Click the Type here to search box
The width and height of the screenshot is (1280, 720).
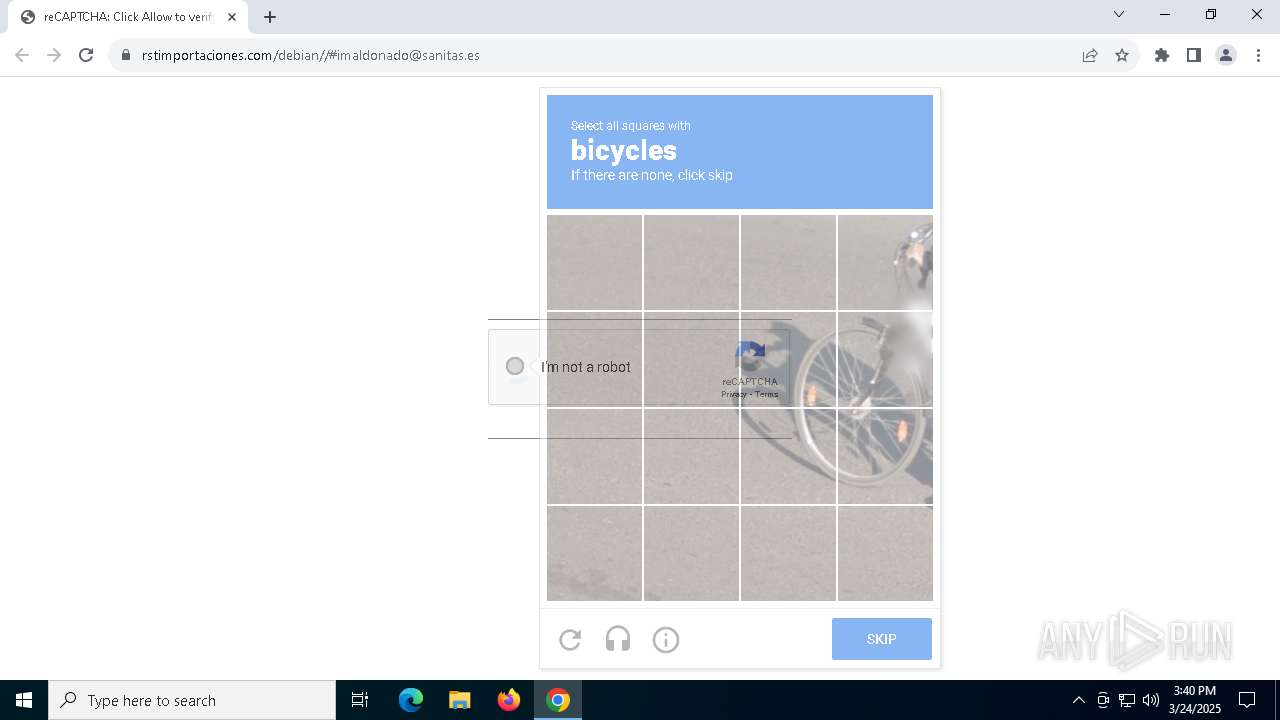(x=192, y=700)
